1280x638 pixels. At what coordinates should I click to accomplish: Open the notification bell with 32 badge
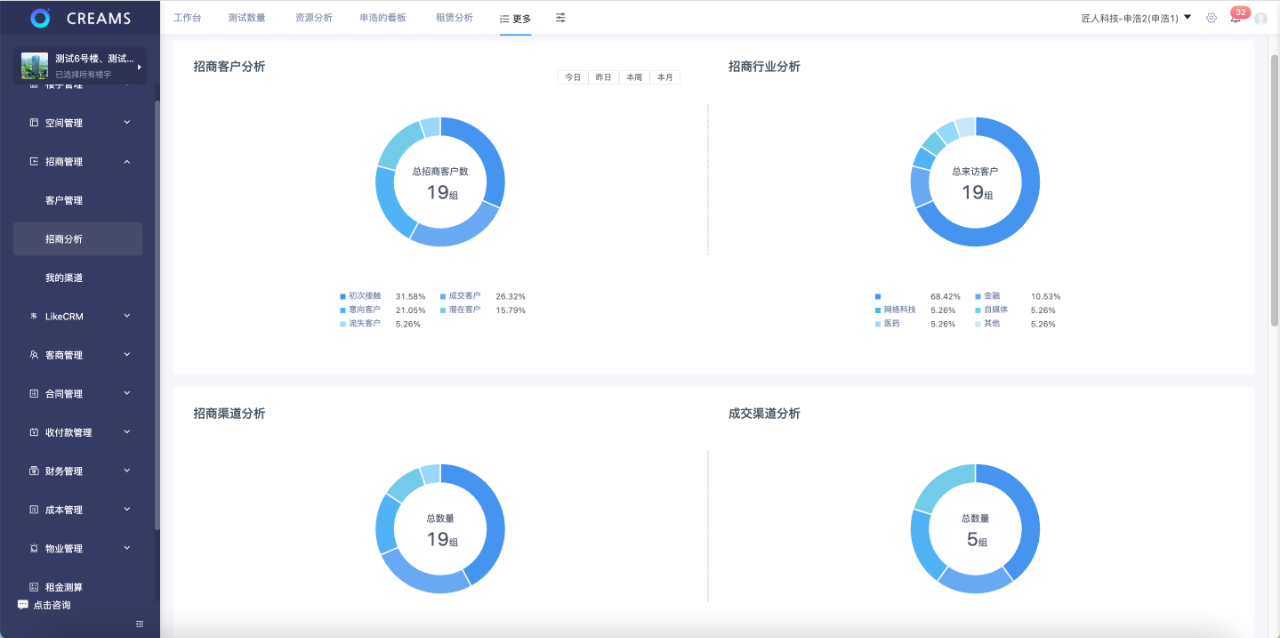coord(1235,18)
